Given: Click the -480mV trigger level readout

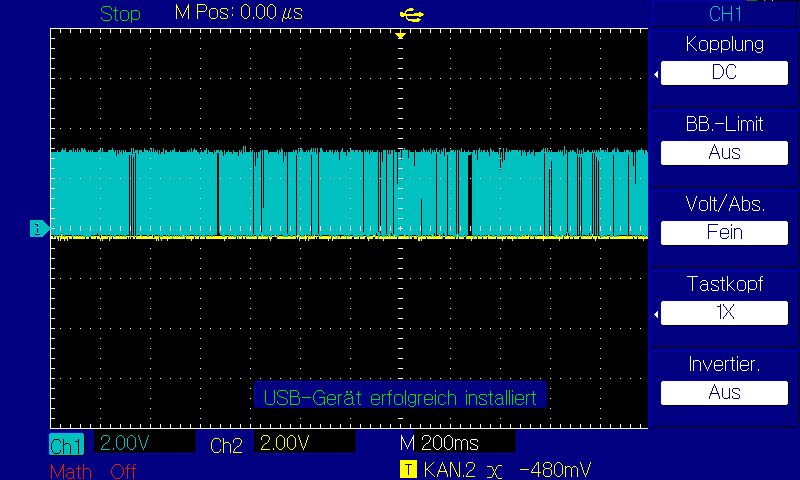Looking at the screenshot, I should [x=555, y=469].
